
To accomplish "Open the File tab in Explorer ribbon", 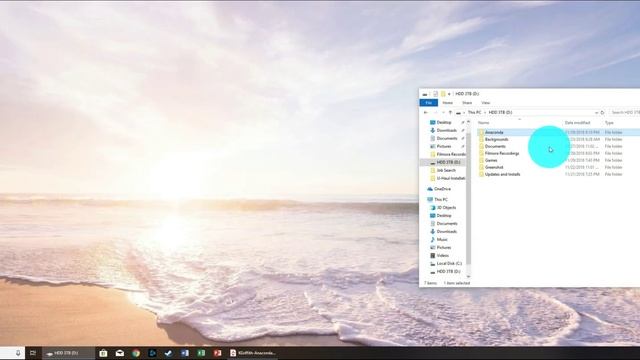I will point(429,103).
